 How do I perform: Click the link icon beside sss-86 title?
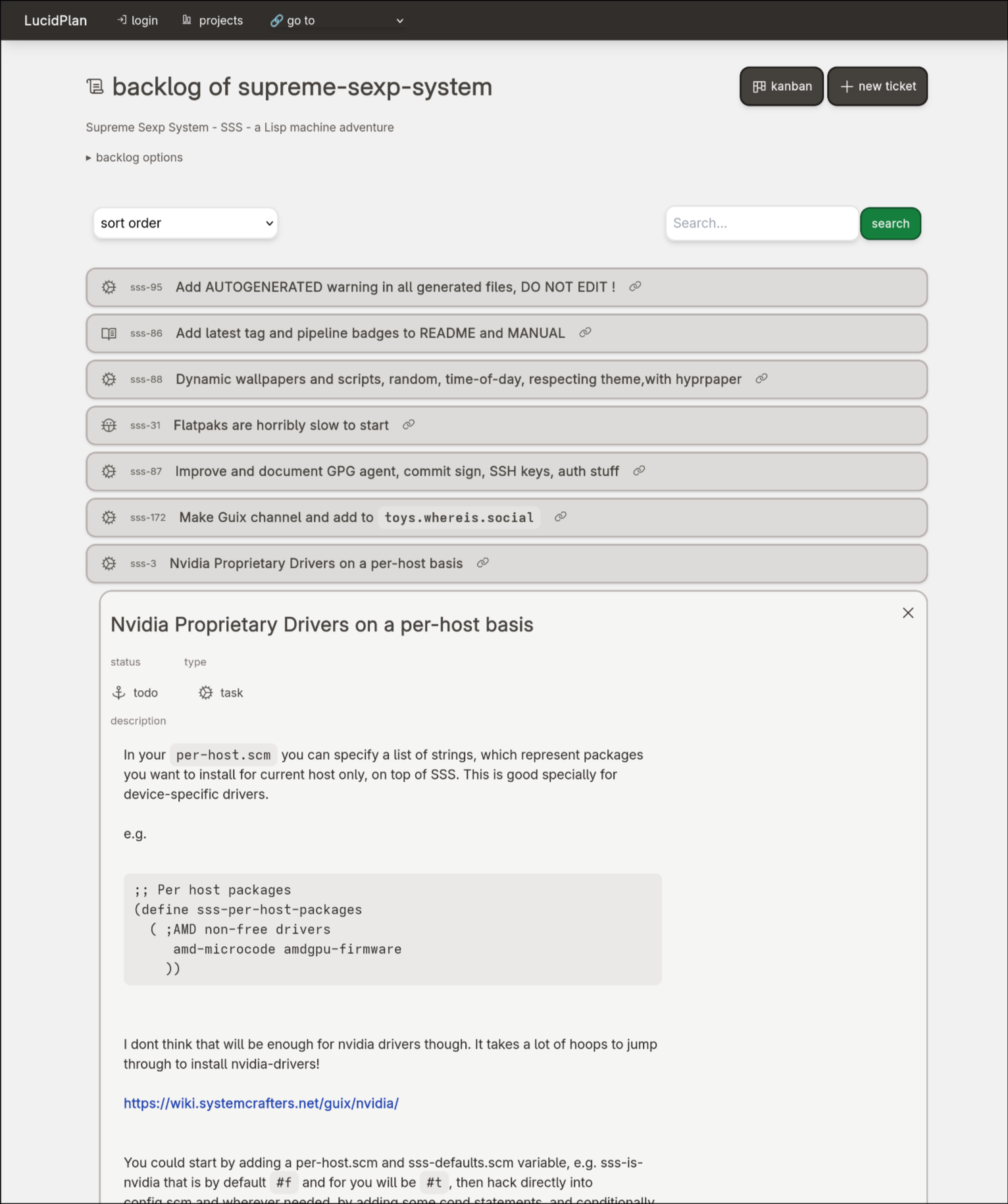coord(585,333)
